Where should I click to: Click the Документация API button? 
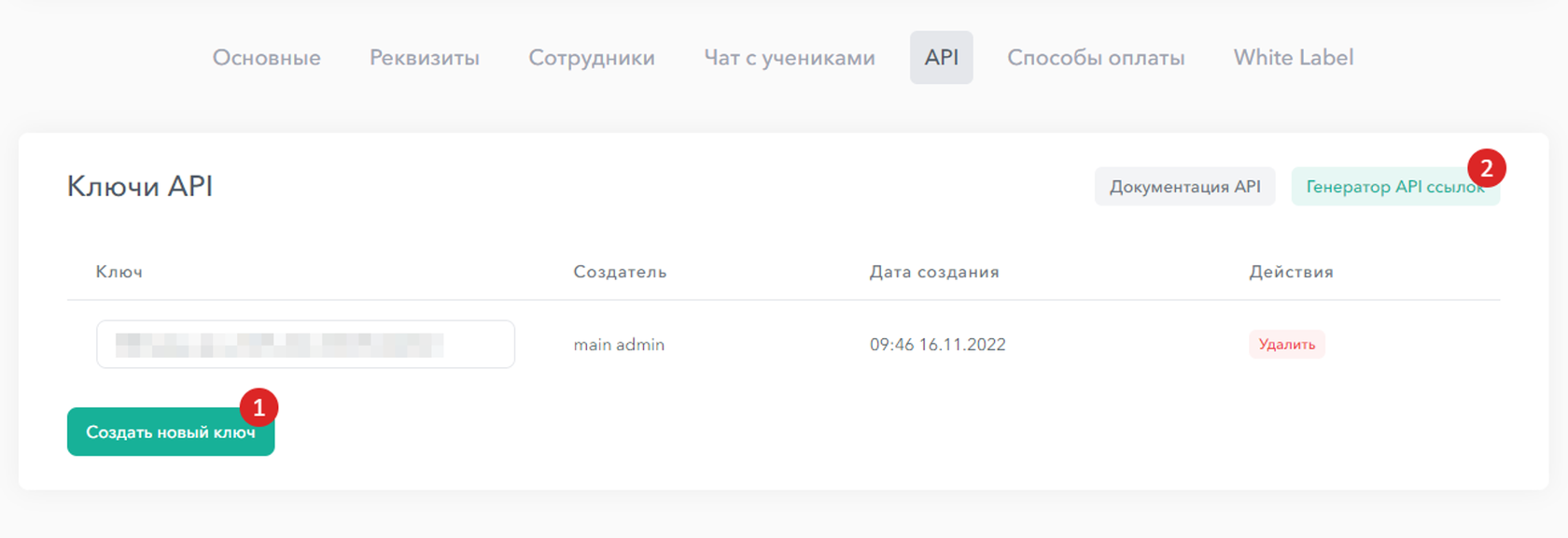1185,187
